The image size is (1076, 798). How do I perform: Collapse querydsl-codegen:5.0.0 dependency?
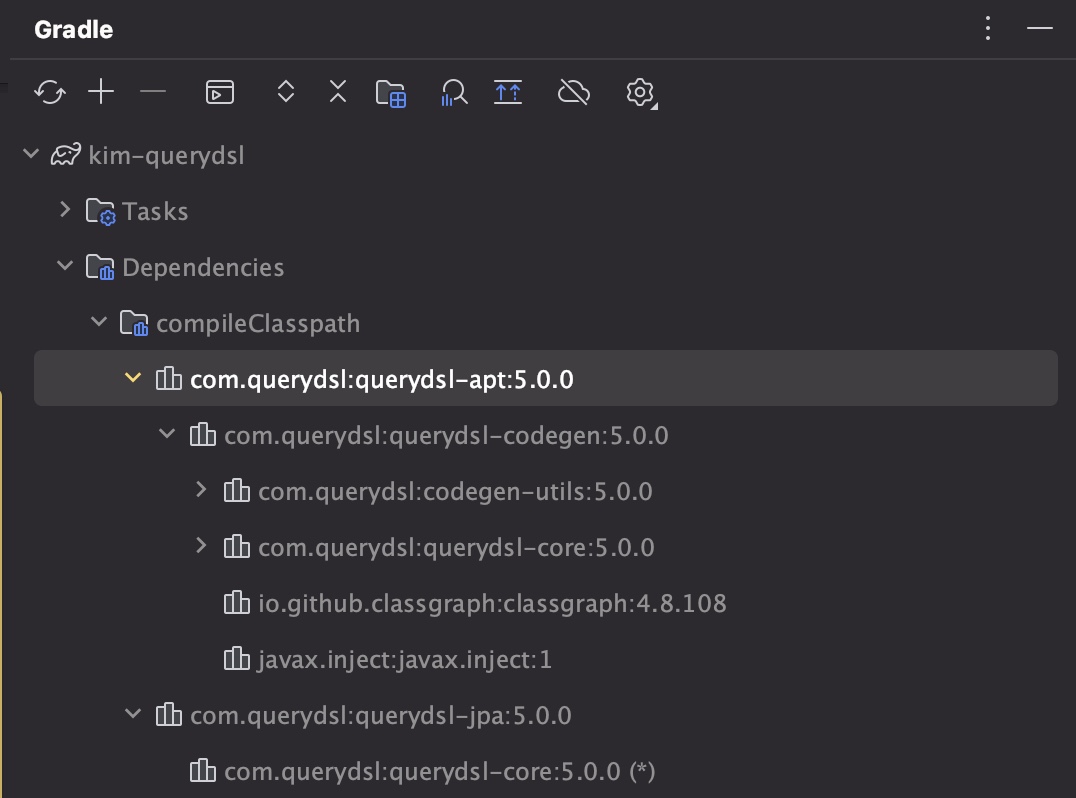[167, 434]
